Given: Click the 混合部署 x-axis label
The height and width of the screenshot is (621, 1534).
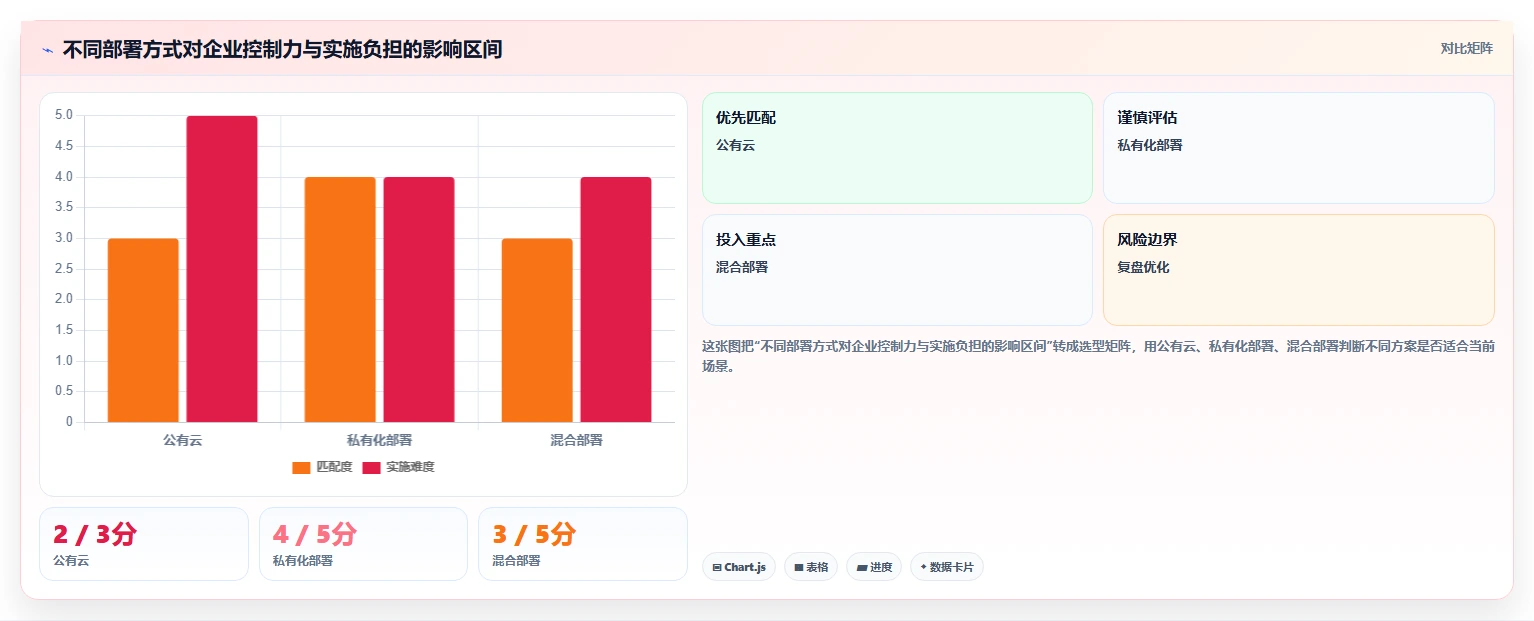Looking at the screenshot, I should [576, 440].
